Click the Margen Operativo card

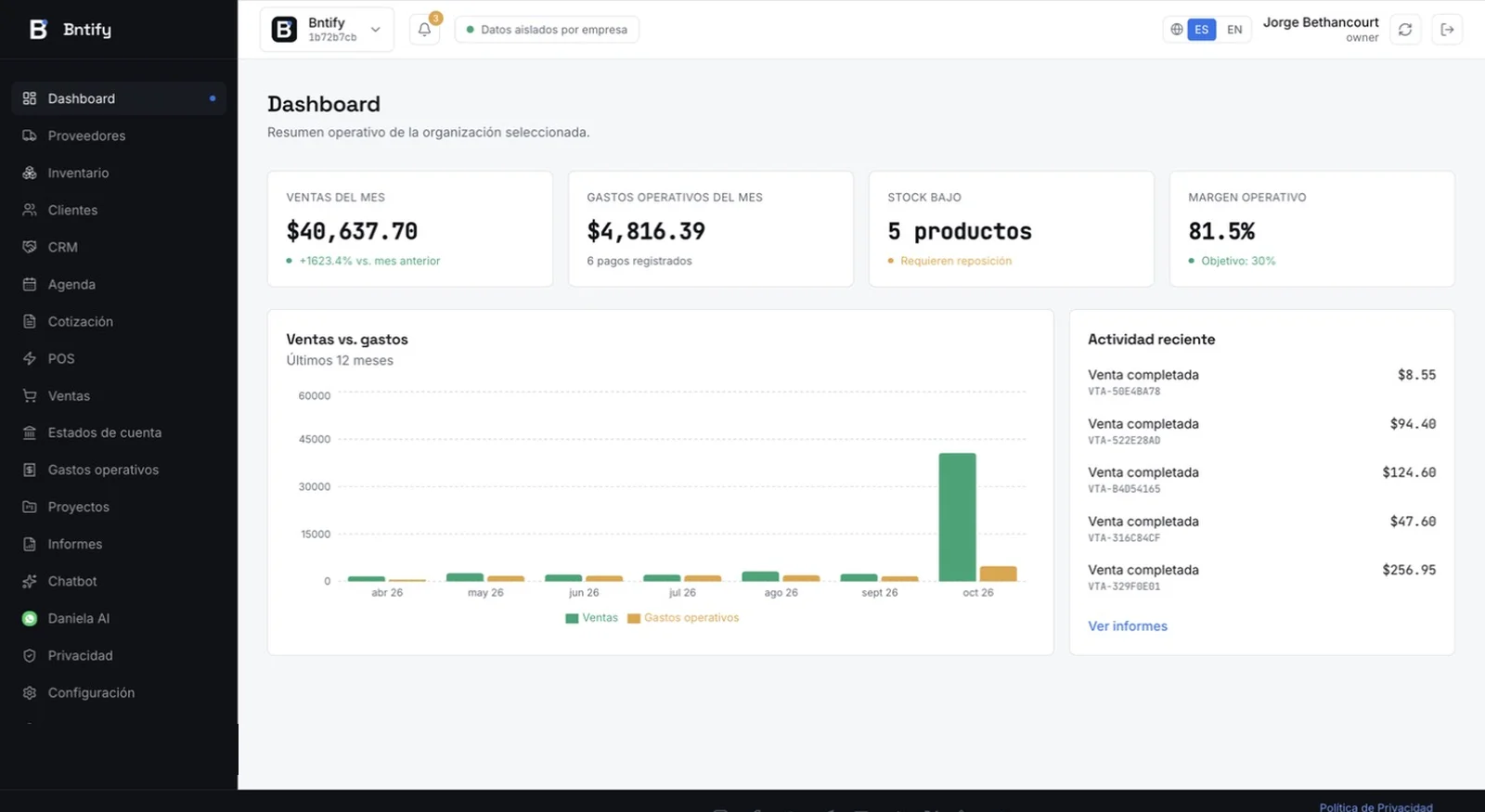point(1311,228)
